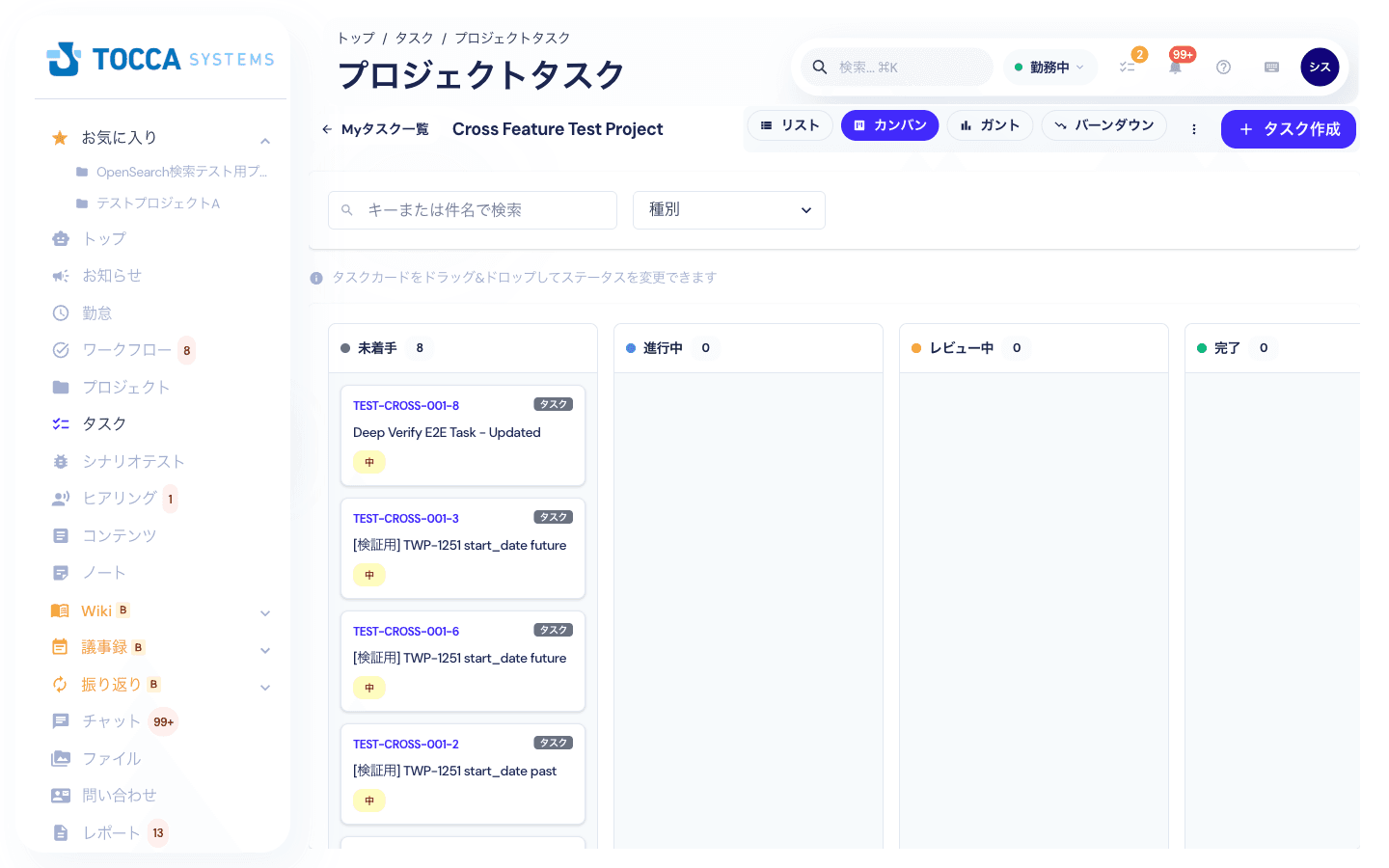Click the TOCCA Systems logo

point(160,59)
